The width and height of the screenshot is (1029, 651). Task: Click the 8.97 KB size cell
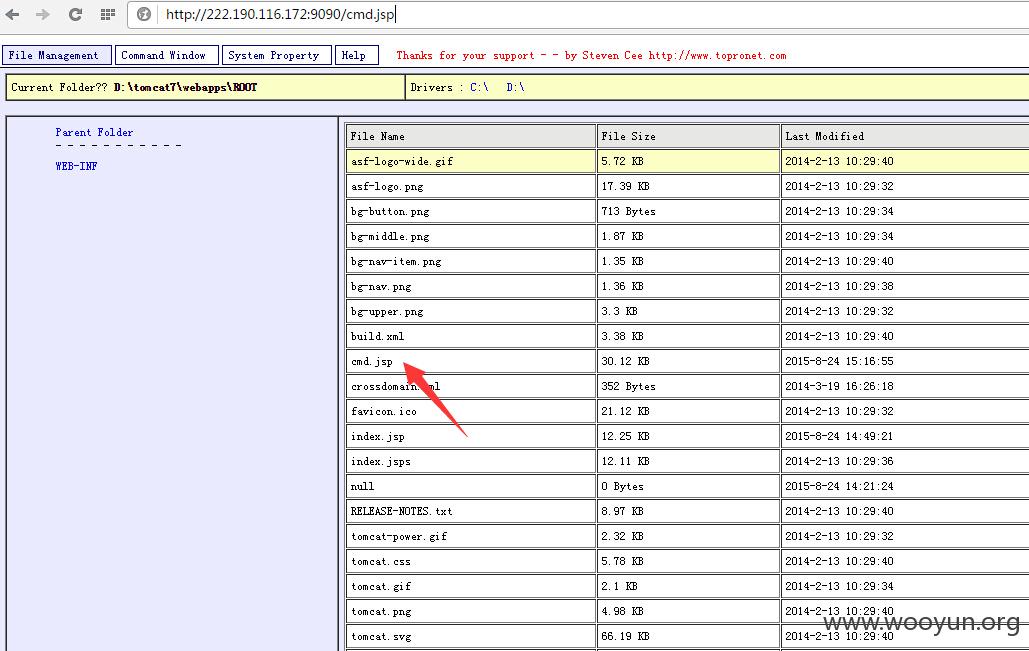click(688, 511)
